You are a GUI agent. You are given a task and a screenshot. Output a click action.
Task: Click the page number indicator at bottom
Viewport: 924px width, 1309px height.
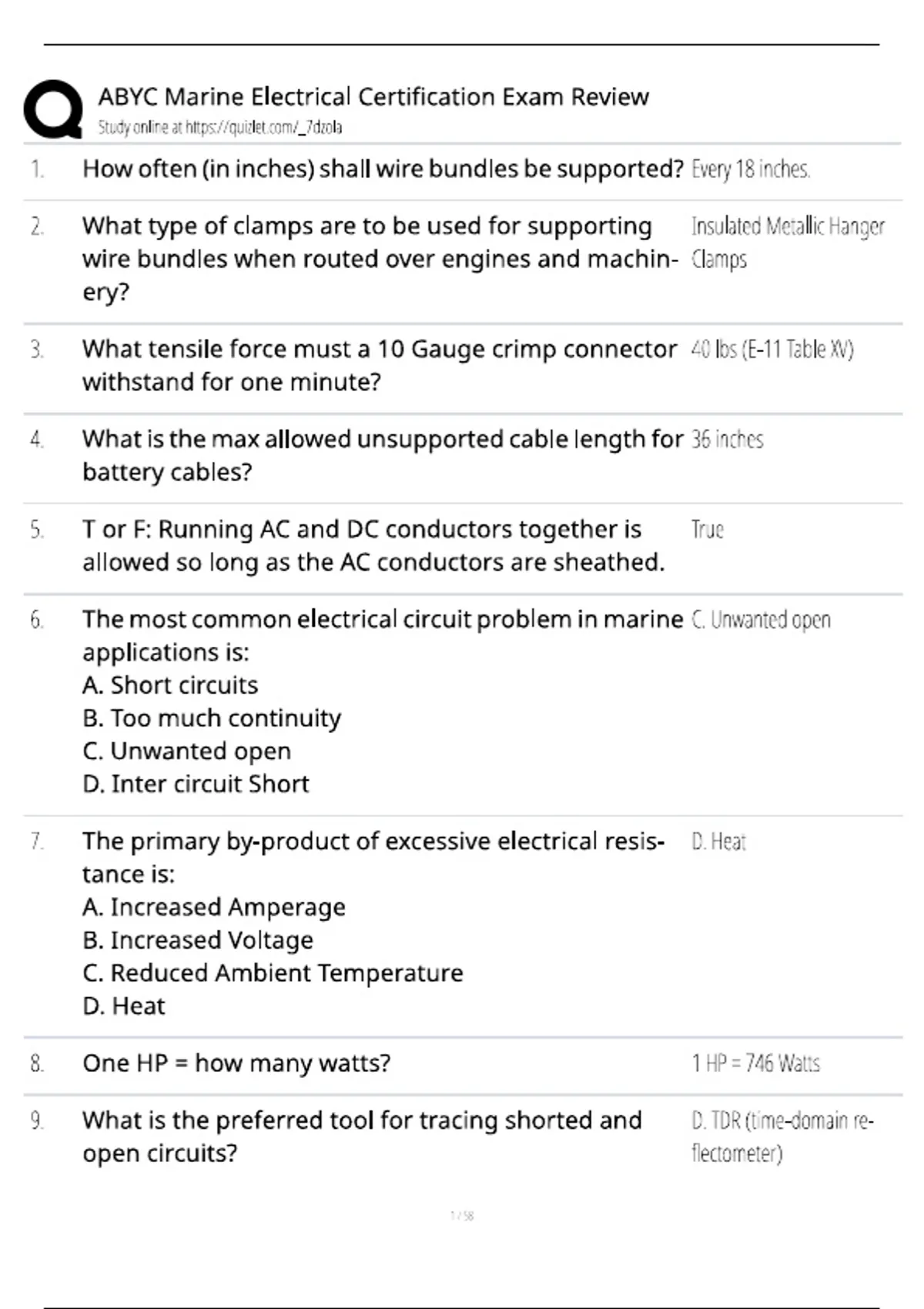(x=462, y=1217)
